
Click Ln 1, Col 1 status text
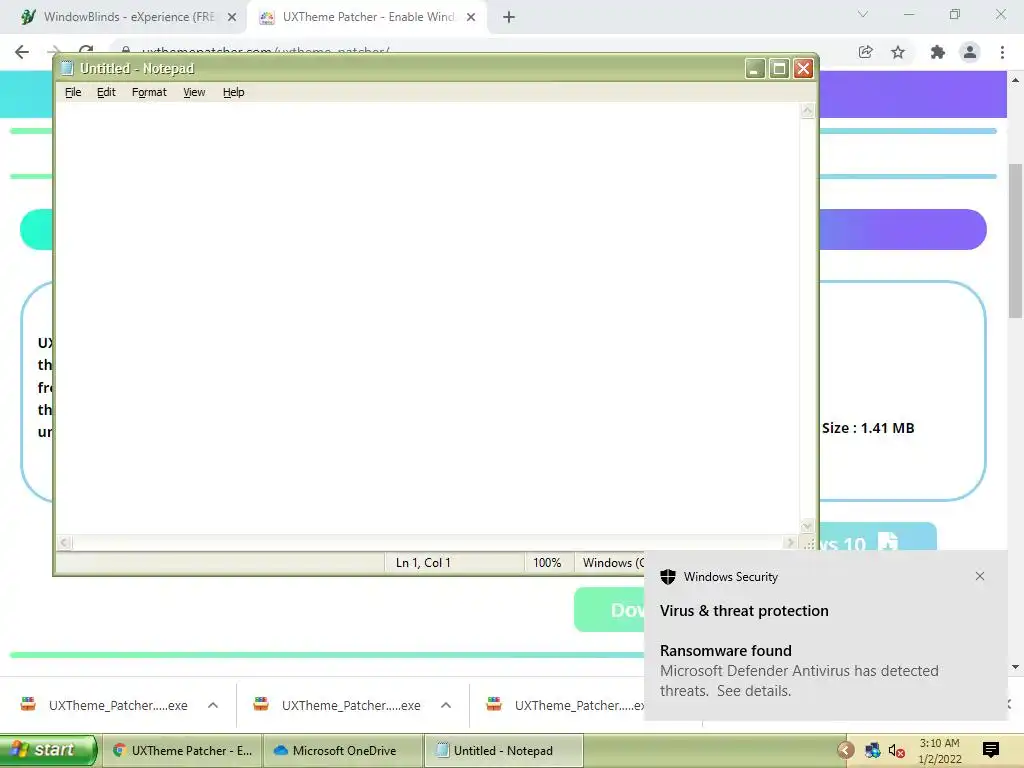423,563
